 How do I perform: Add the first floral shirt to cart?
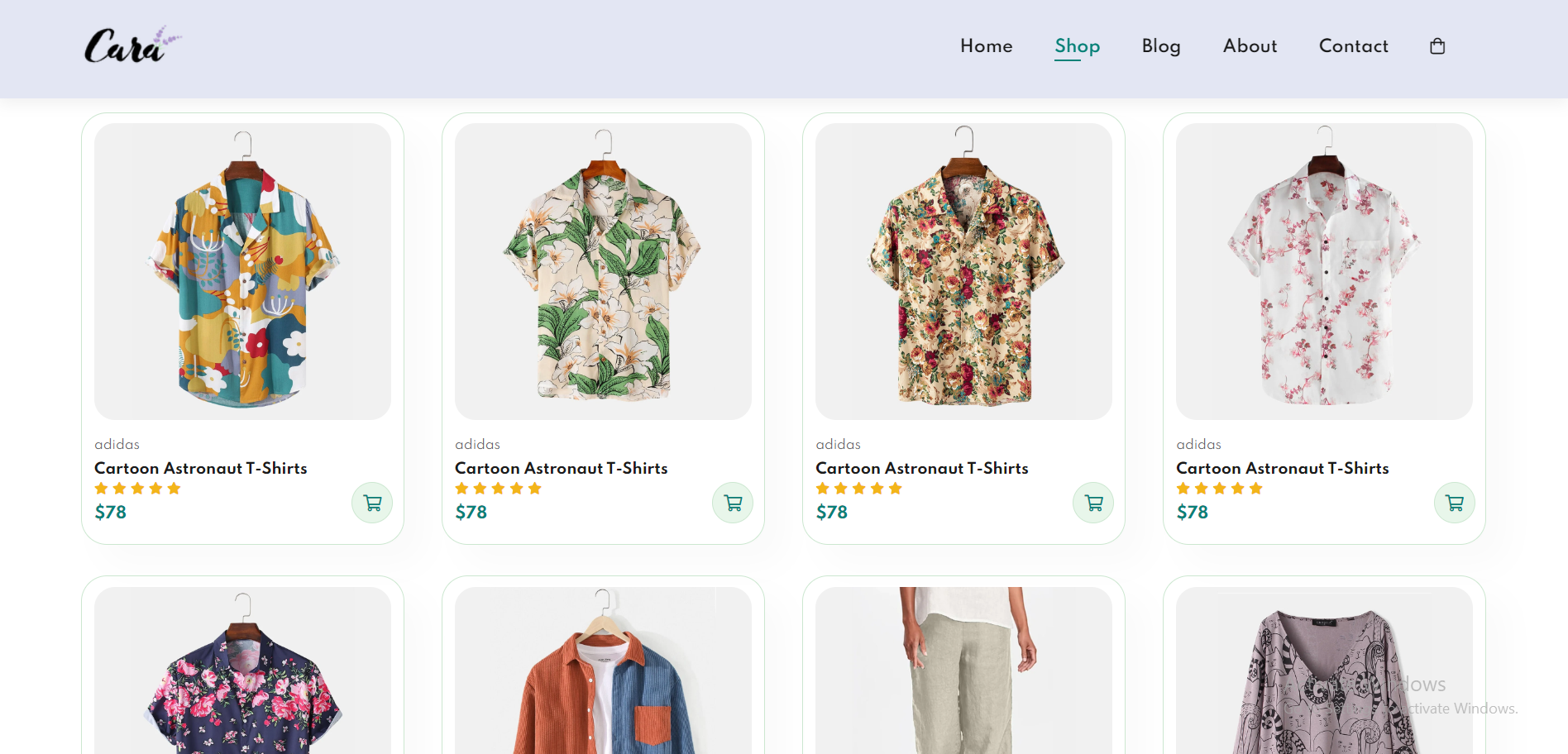372,502
